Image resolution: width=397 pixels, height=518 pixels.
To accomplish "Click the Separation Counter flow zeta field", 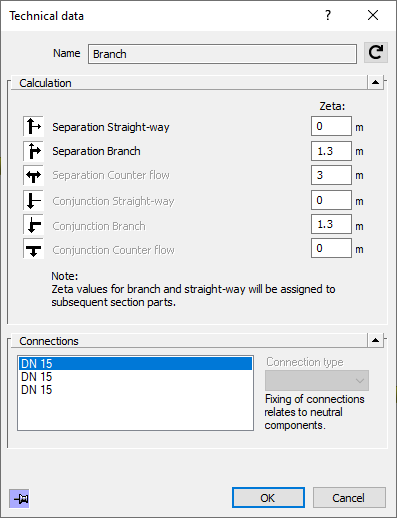I will [331, 175].
